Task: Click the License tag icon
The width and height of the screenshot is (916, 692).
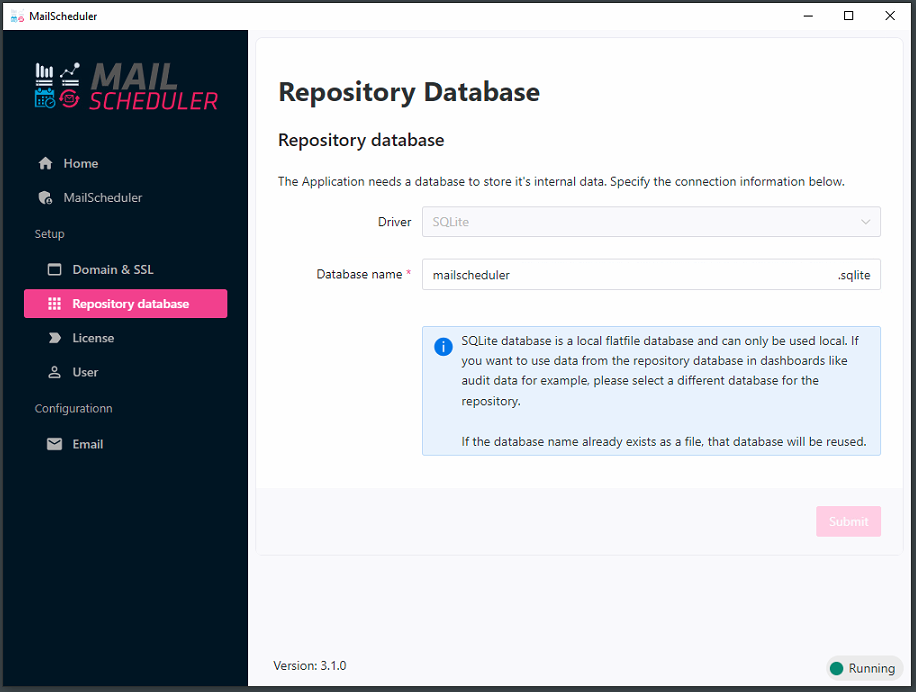Action: (x=54, y=338)
